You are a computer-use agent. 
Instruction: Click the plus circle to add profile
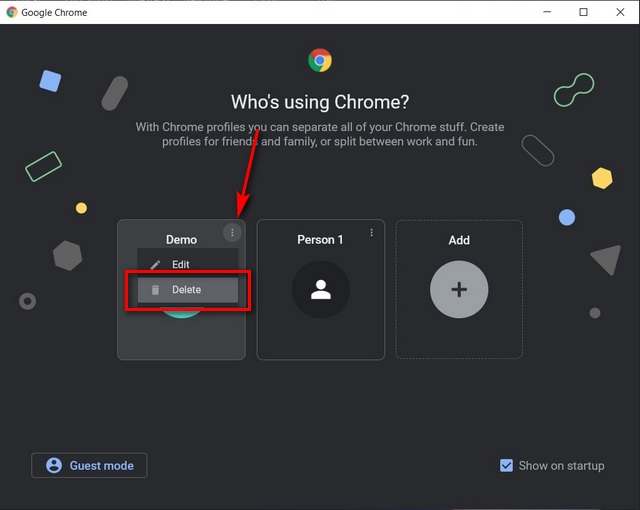point(459,289)
